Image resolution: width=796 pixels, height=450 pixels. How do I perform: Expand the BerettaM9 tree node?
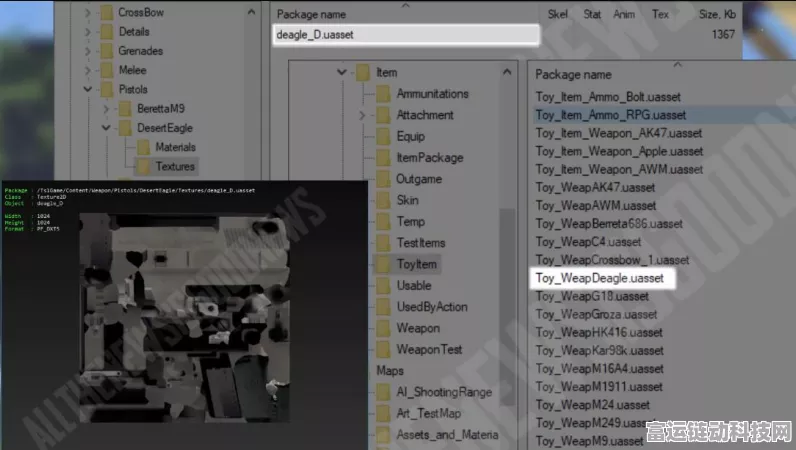pyautogui.click(x=106, y=109)
